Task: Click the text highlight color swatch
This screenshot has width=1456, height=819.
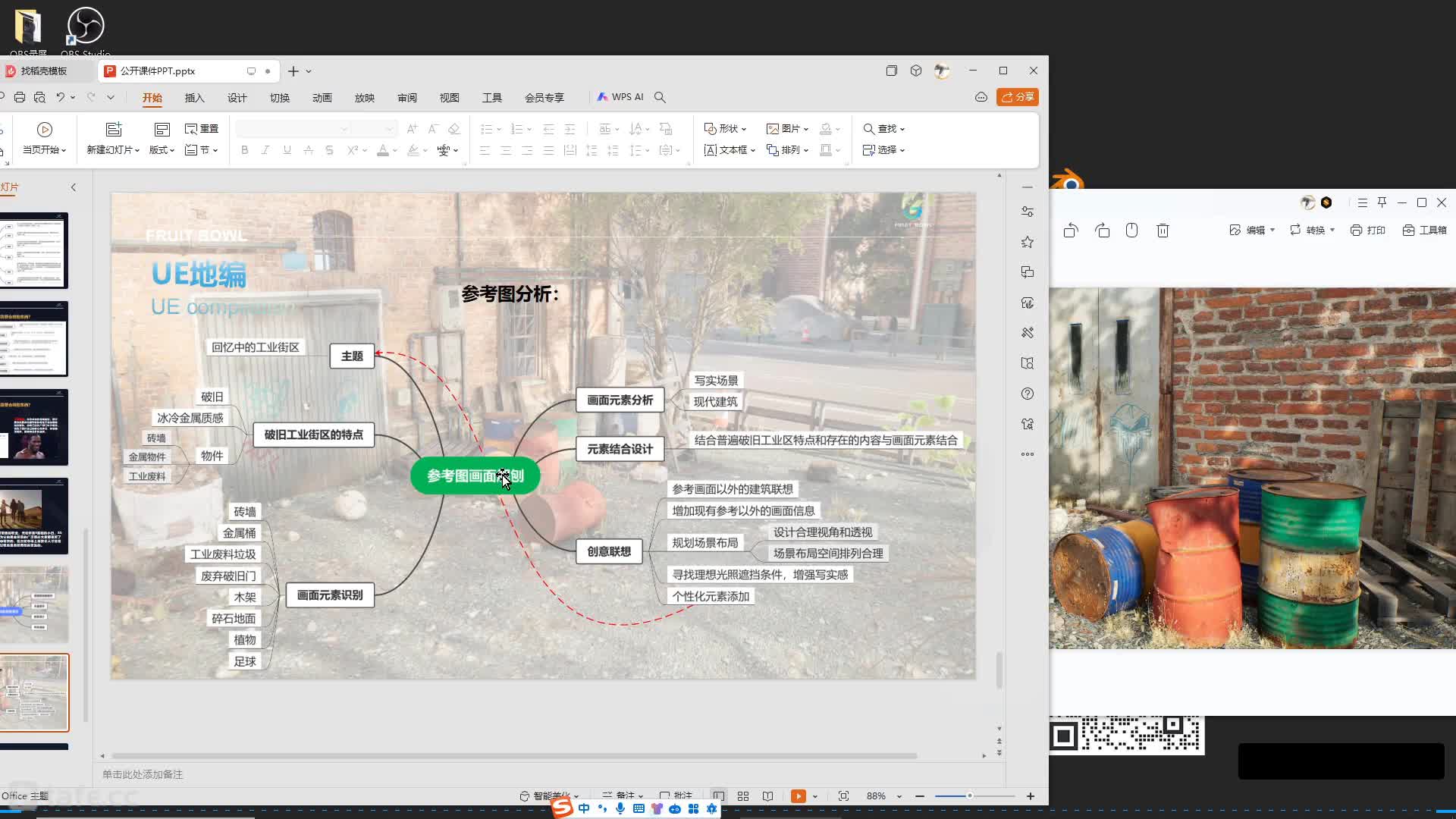Action: pos(413,150)
